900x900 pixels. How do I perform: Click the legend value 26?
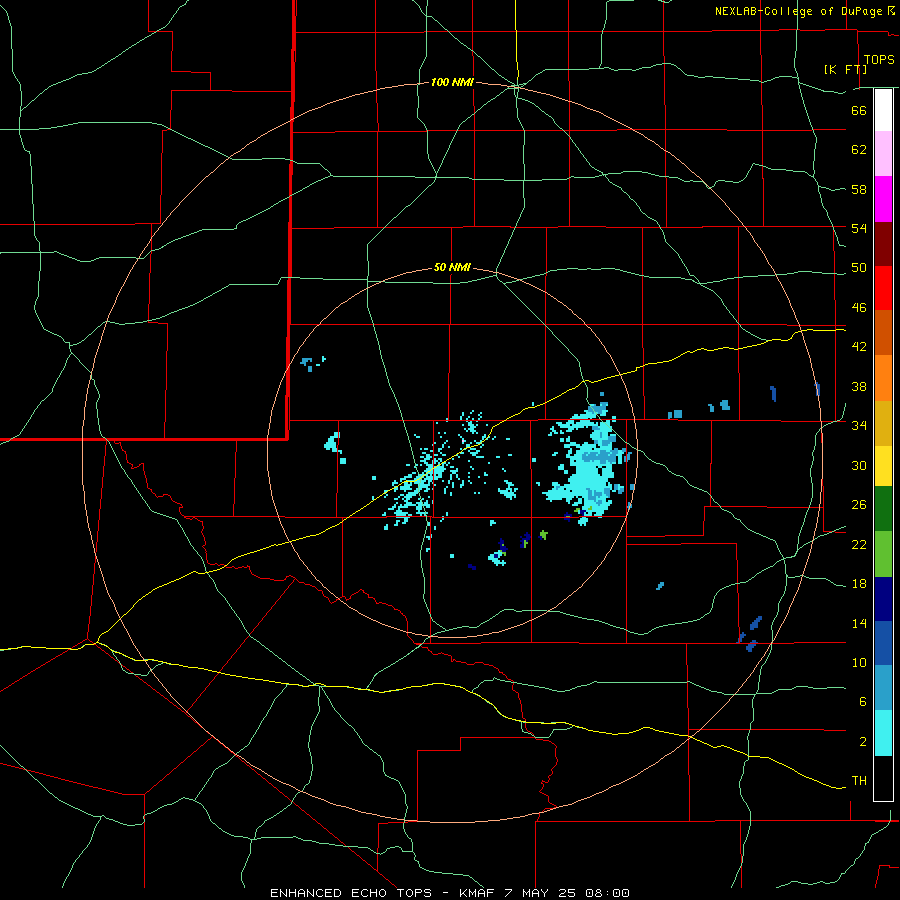click(x=859, y=505)
